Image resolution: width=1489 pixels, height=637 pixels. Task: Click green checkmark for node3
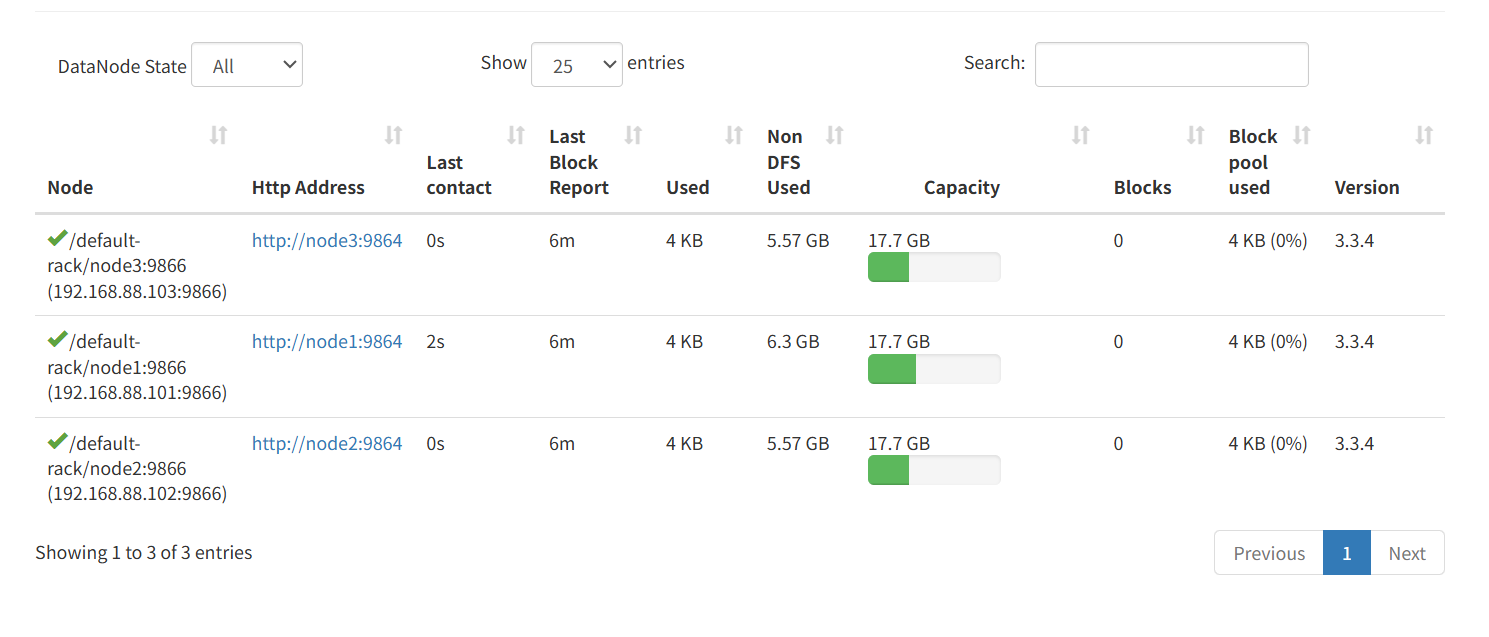click(57, 239)
